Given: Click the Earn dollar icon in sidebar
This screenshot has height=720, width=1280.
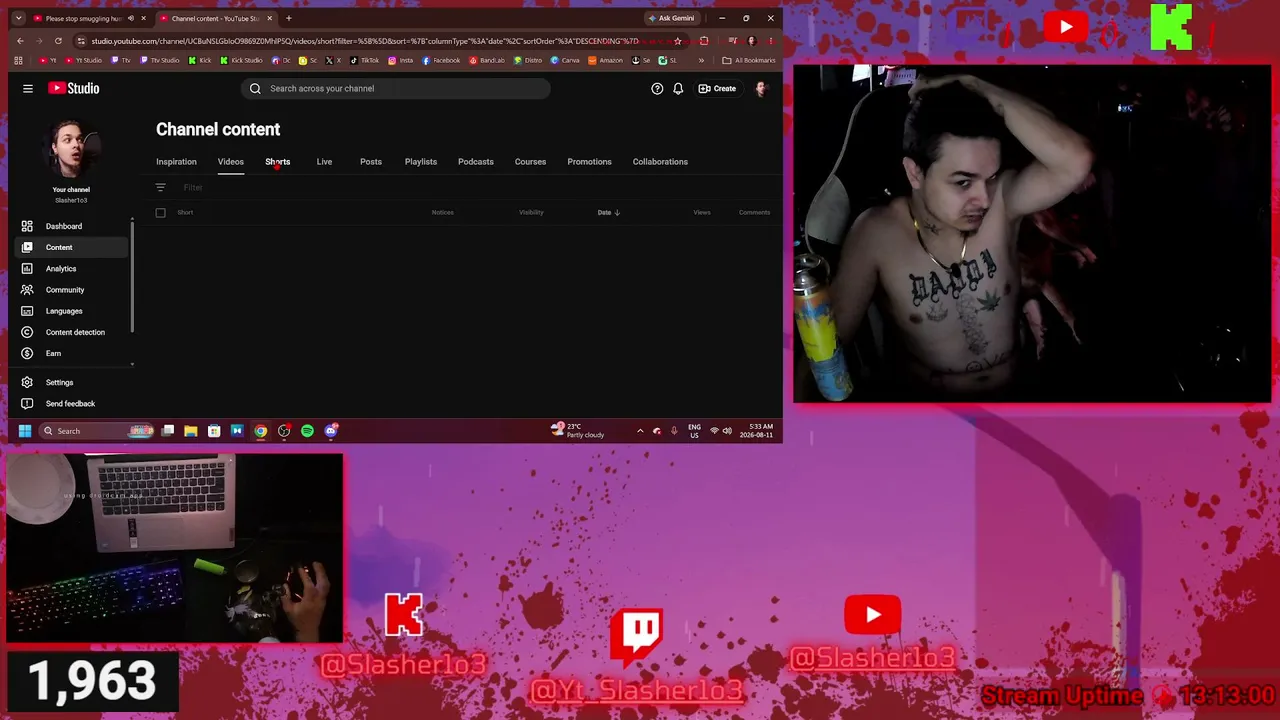Looking at the screenshot, I should [27, 353].
